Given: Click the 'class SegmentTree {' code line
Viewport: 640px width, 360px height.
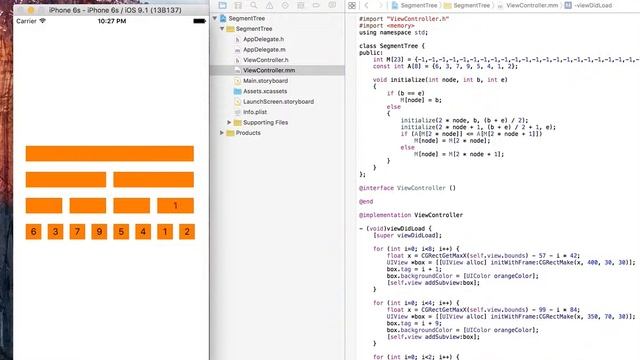Looking at the screenshot, I should [x=392, y=46].
